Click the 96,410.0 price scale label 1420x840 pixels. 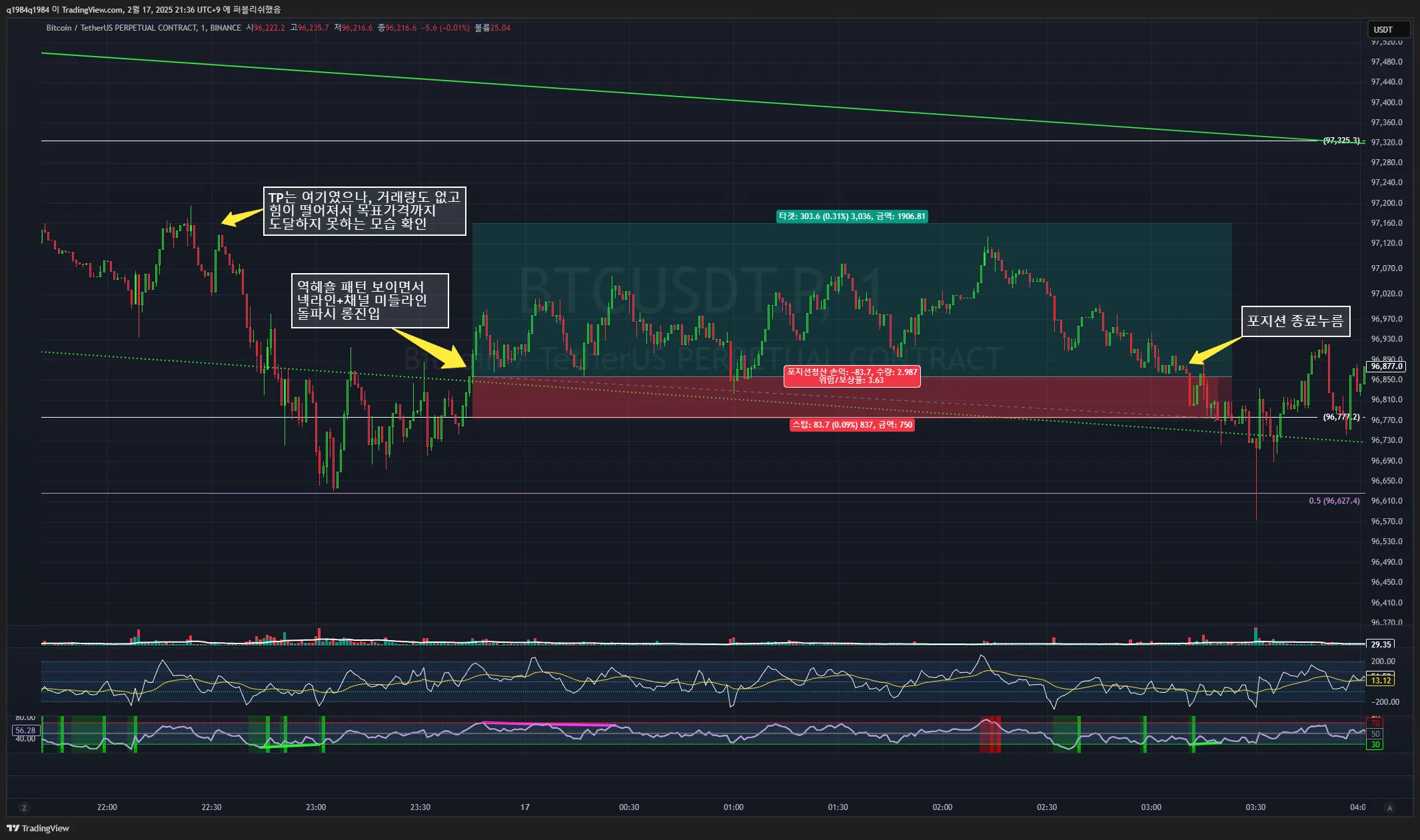(x=1387, y=603)
